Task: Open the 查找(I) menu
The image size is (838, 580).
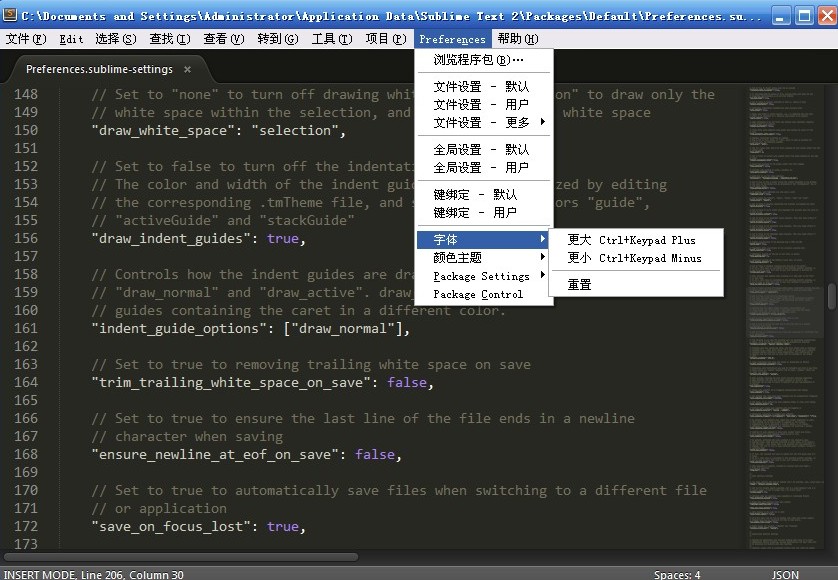Action: click(x=169, y=39)
